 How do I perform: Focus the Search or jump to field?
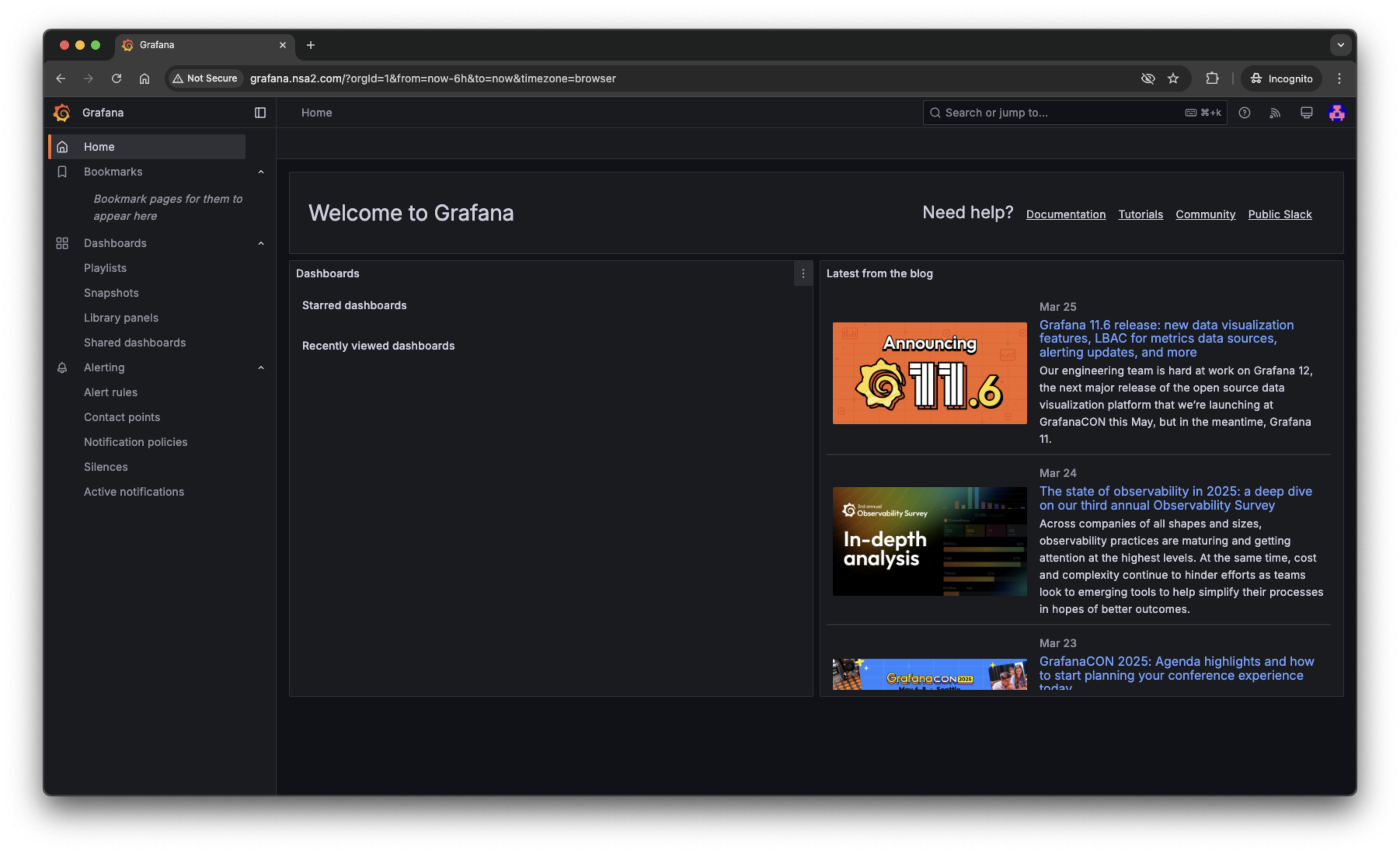click(1074, 113)
